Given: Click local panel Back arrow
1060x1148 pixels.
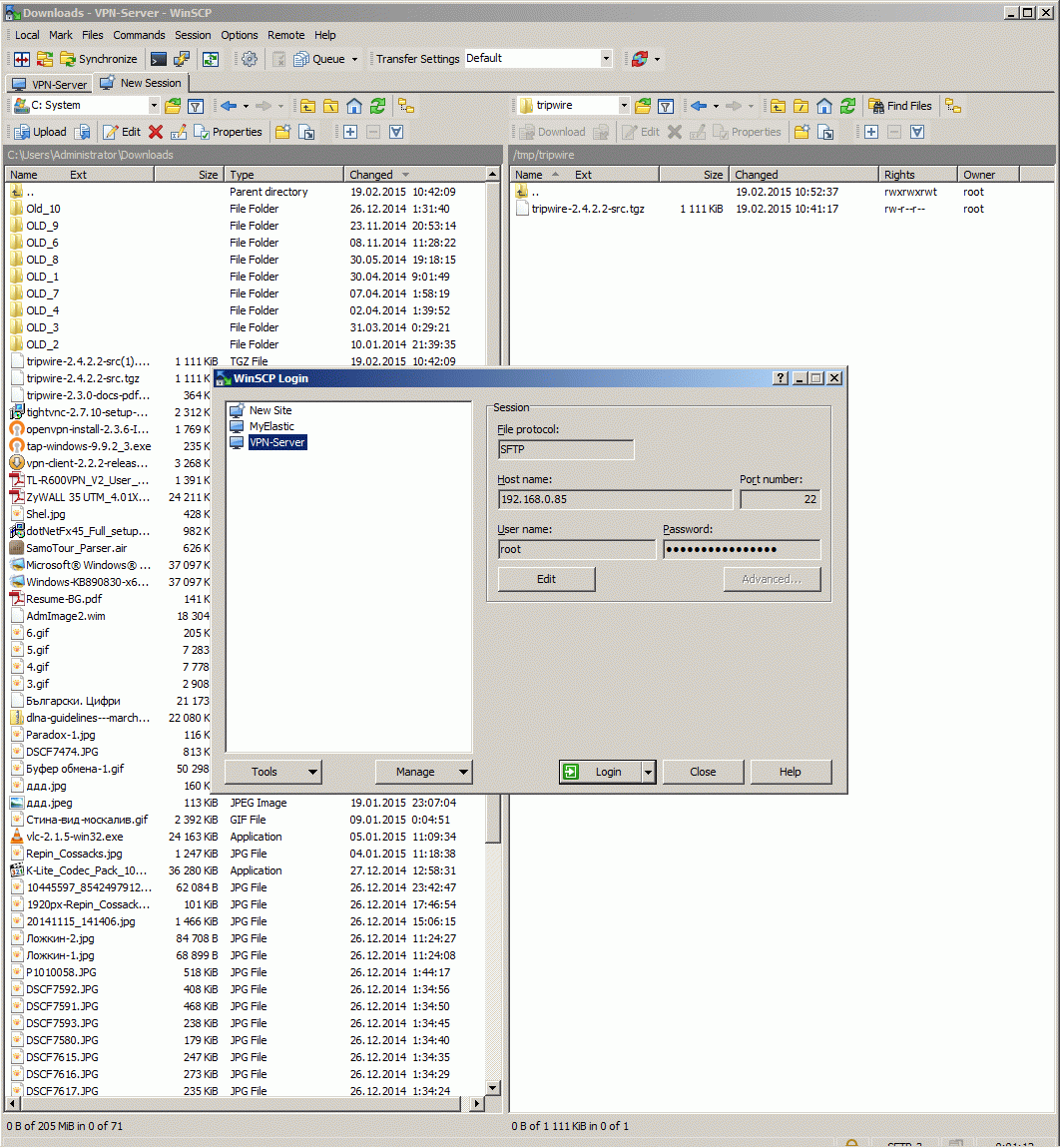Looking at the screenshot, I should click(x=229, y=106).
